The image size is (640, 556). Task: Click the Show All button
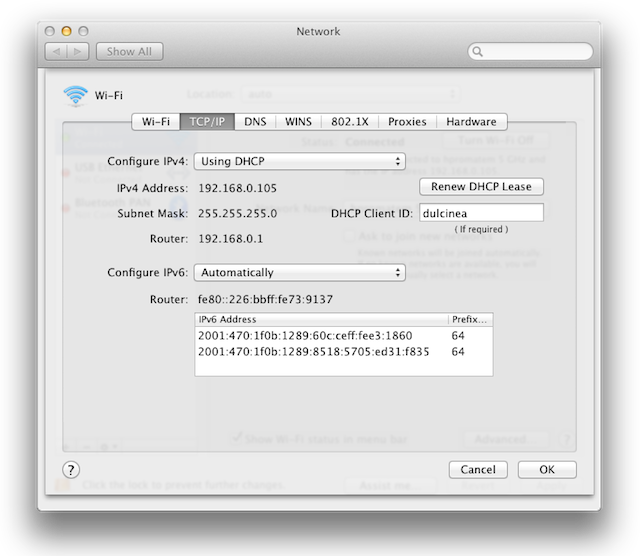129,52
